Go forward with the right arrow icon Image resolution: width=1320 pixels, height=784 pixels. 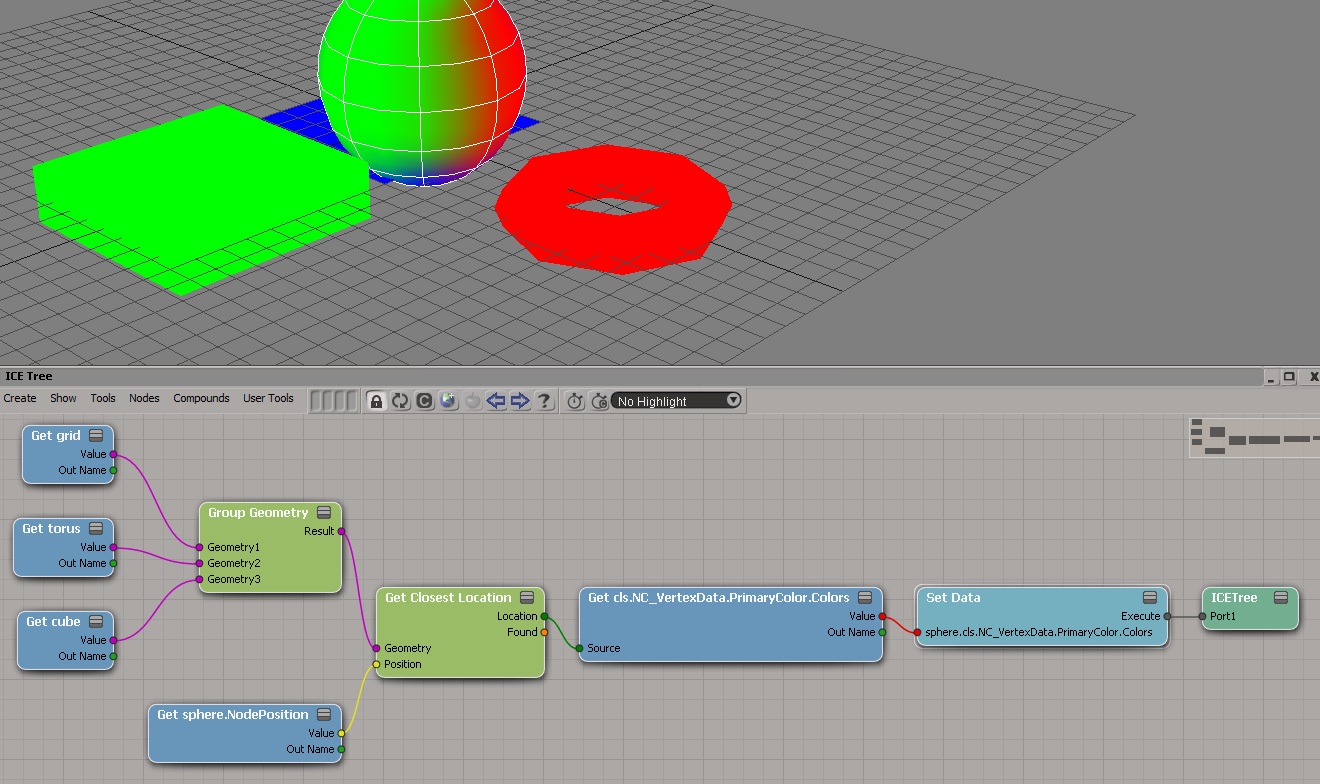point(520,401)
